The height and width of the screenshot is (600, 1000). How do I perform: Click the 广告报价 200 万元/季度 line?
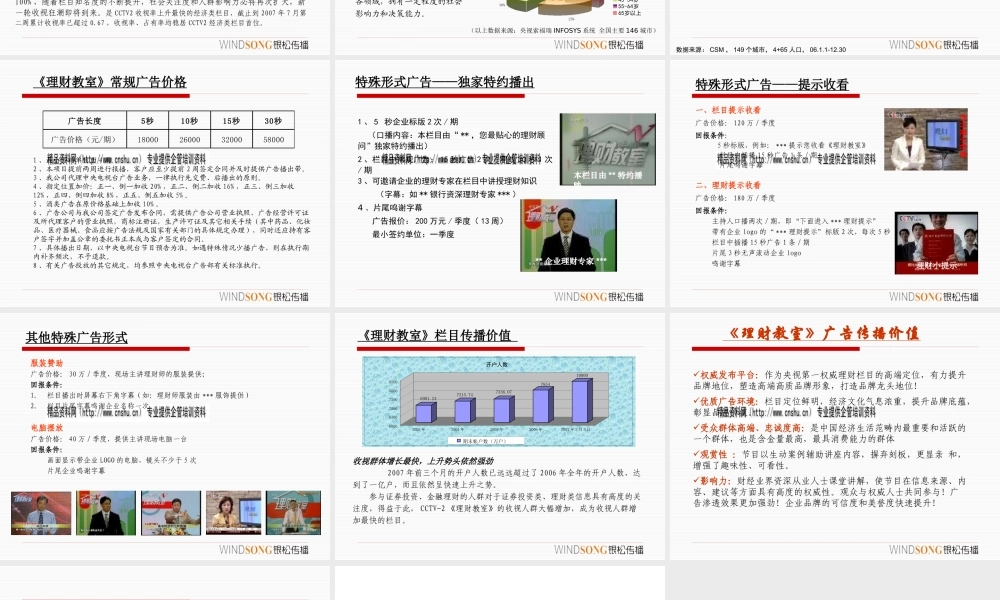pyautogui.click(x=439, y=221)
